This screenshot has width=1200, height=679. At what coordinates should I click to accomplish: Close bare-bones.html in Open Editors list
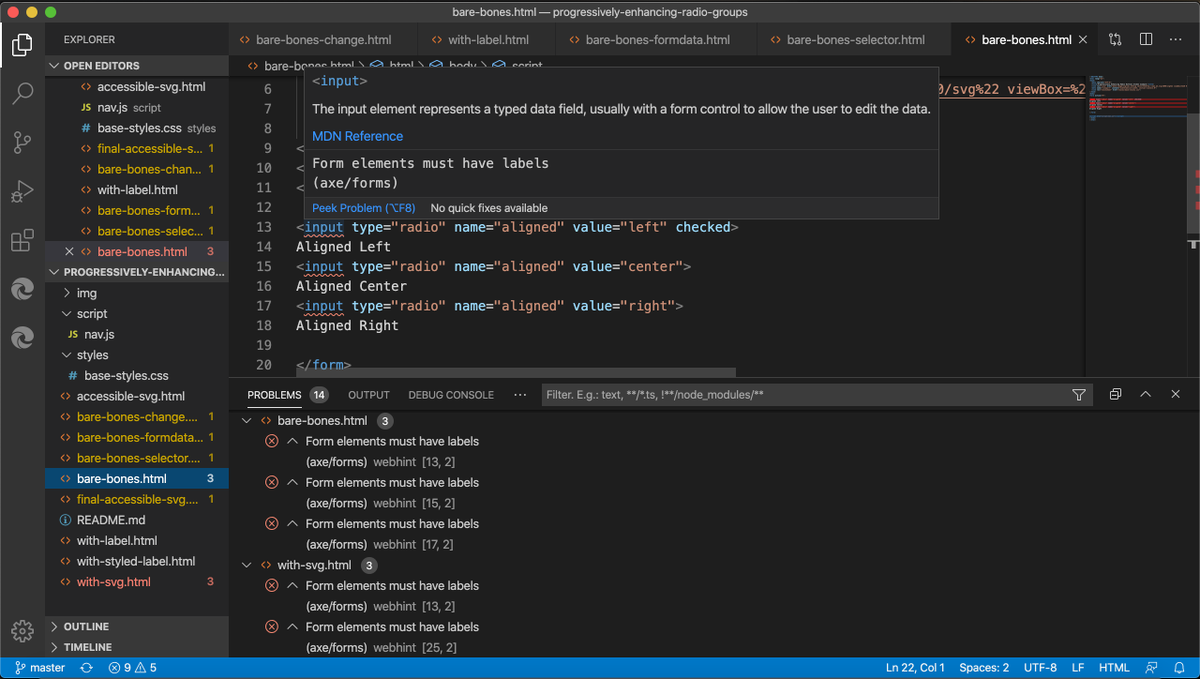pos(69,252)
